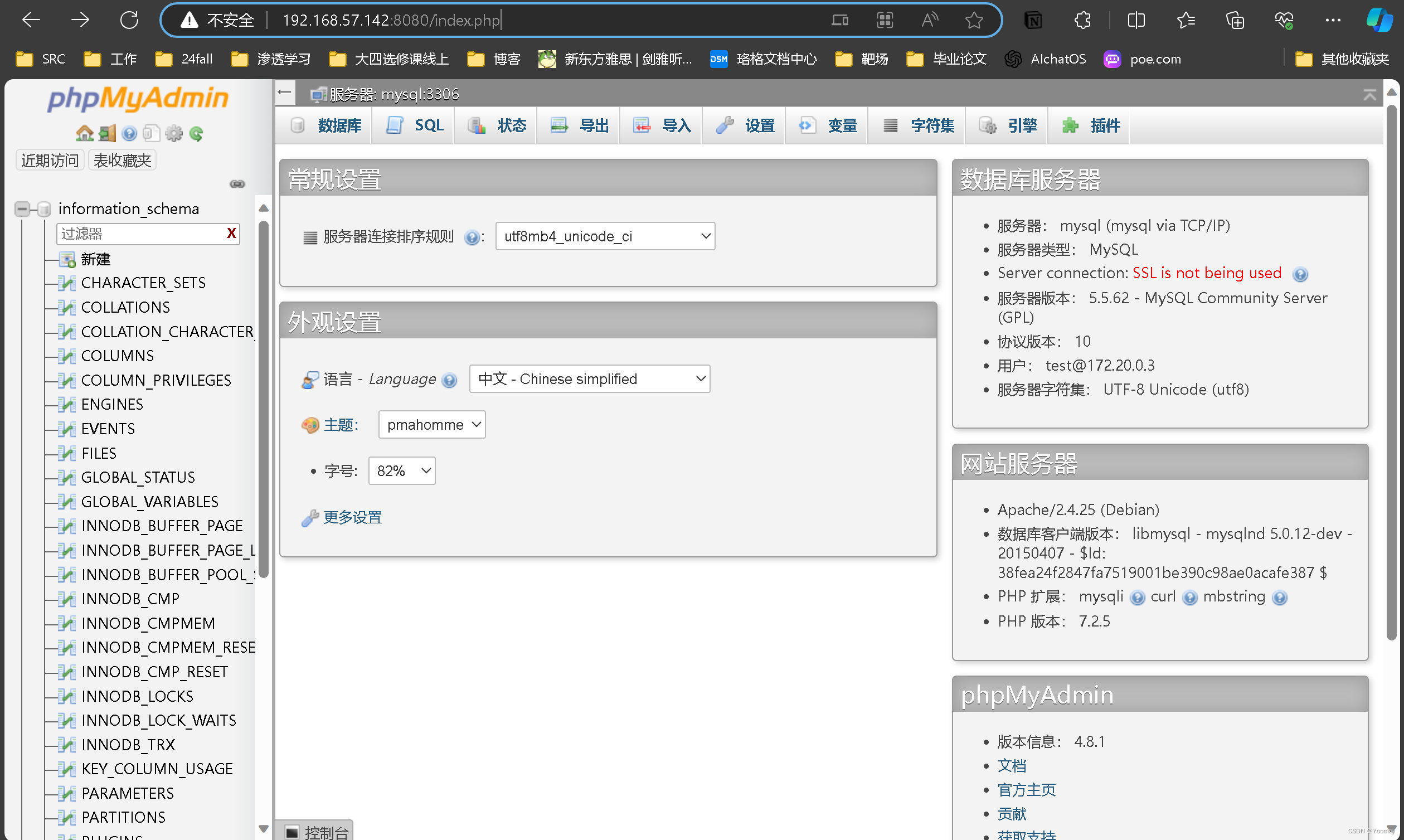The height and width of the screenshot is (840, 1404).
Task: Collapse the information_schema database tree
Action: point(22,209)
